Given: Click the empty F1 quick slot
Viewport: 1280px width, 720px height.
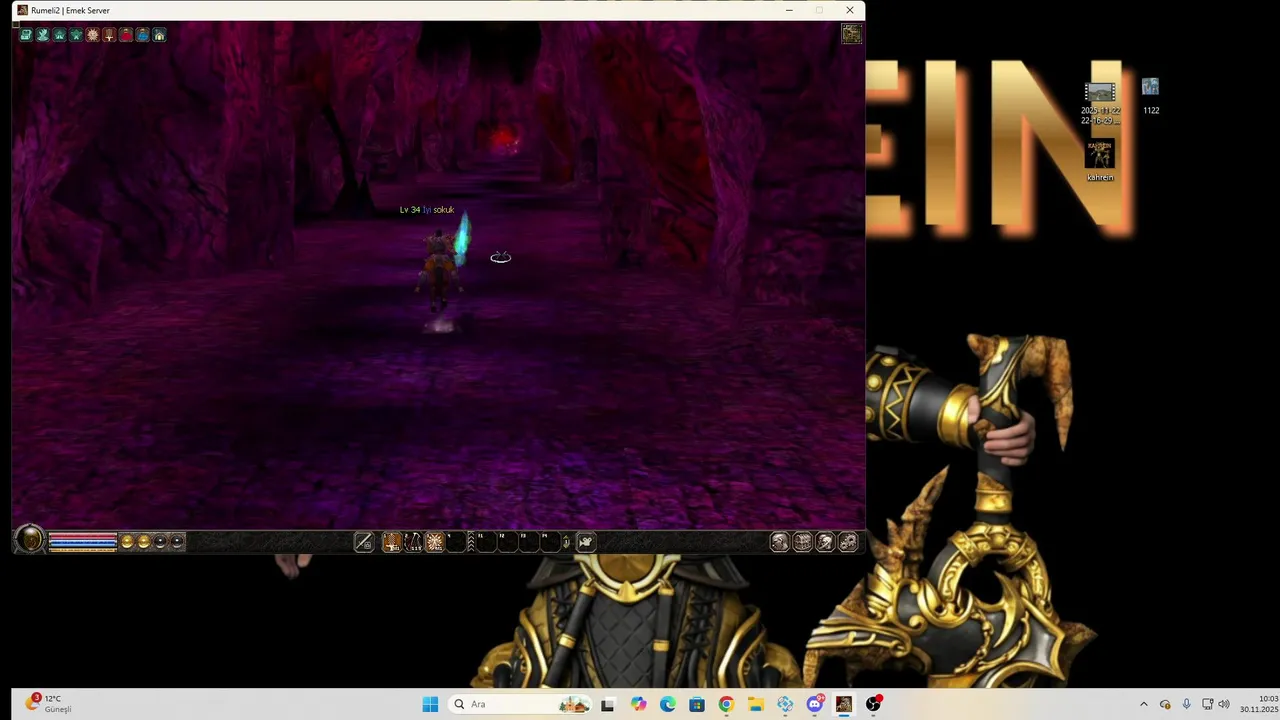Looking at the screenshot, I should pyautogui.click(x=486, y=542).
